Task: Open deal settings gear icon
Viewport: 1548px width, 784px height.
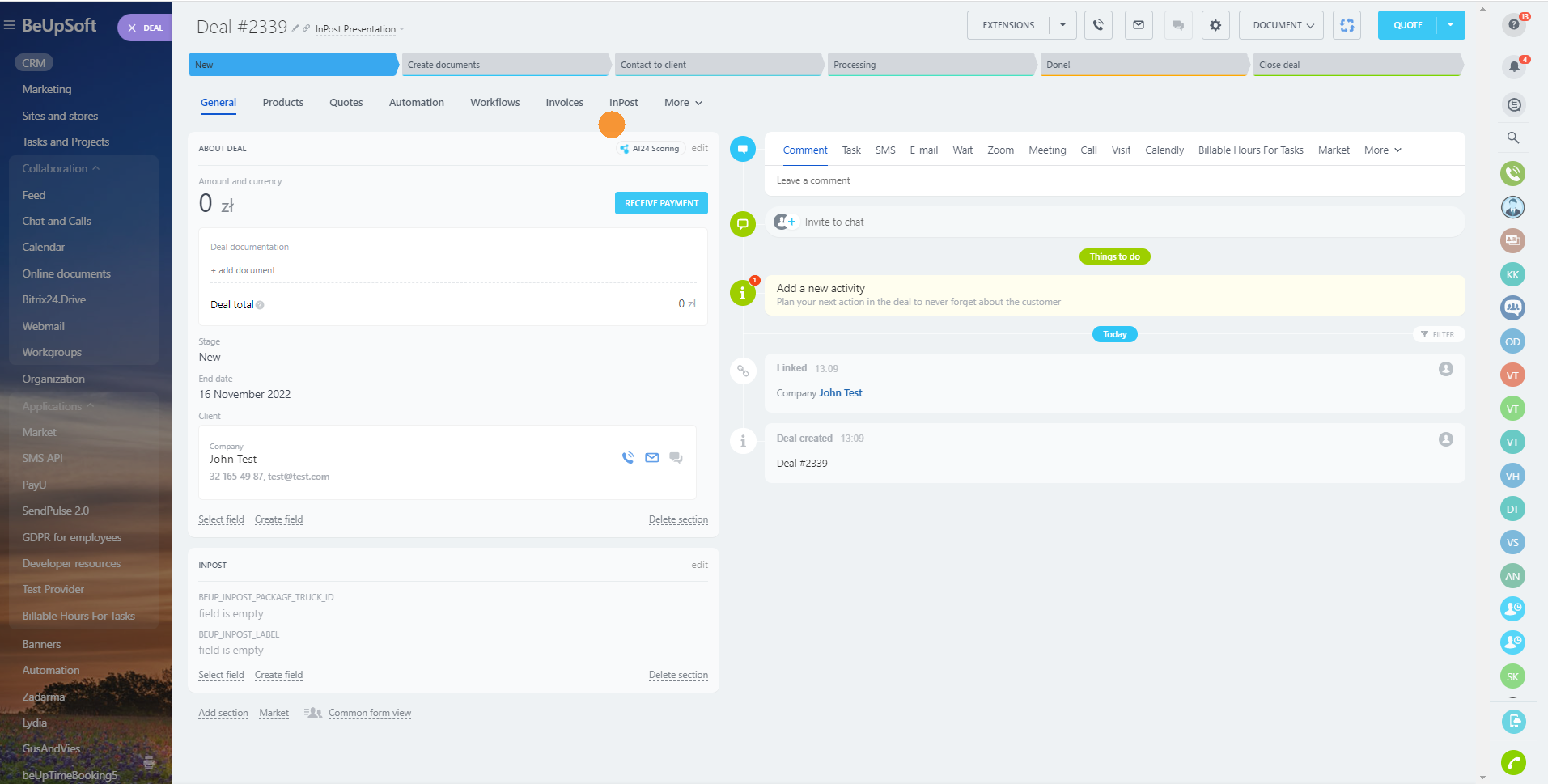Action: (1215, 25)
